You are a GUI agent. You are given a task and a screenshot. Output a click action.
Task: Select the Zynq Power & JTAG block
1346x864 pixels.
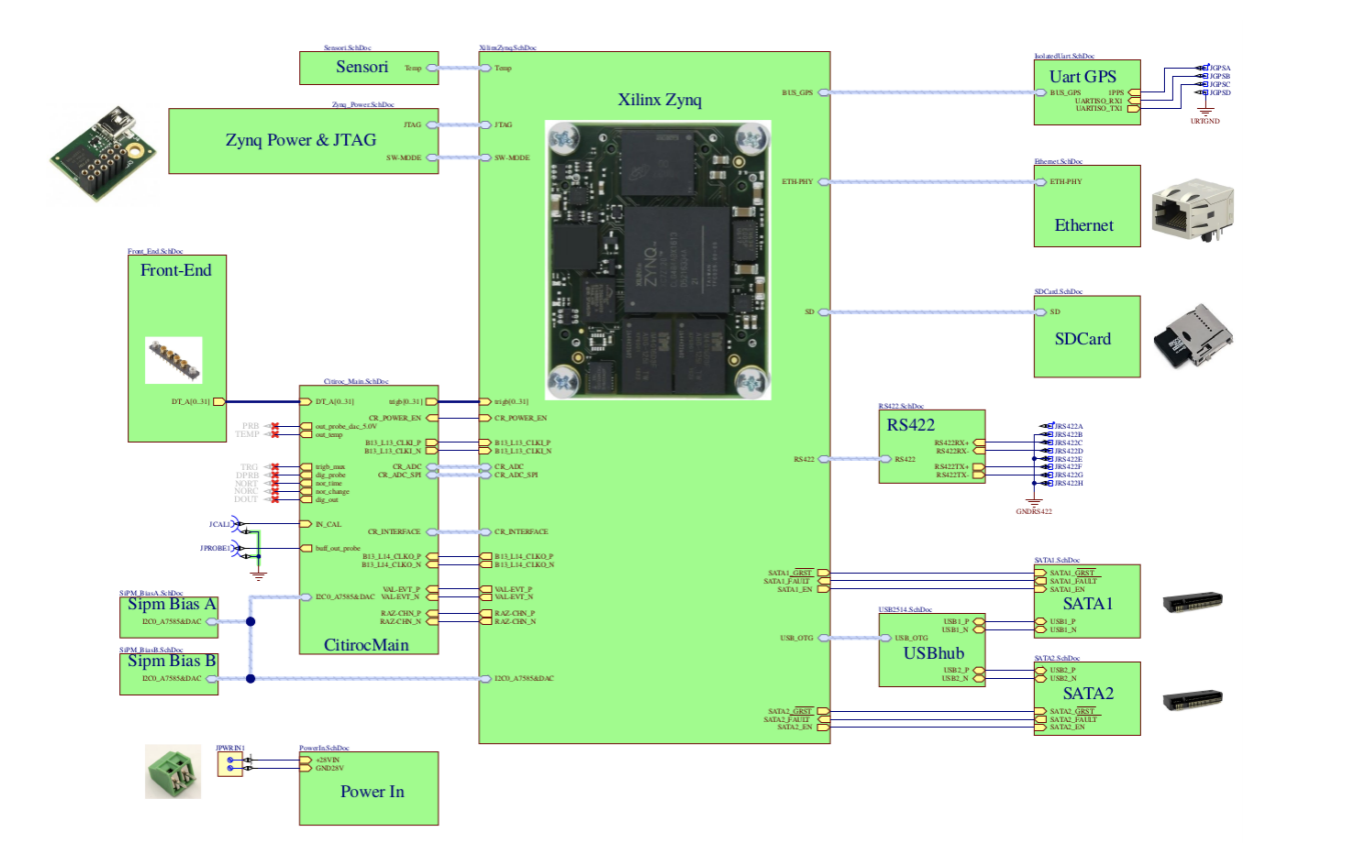[304, 141]
